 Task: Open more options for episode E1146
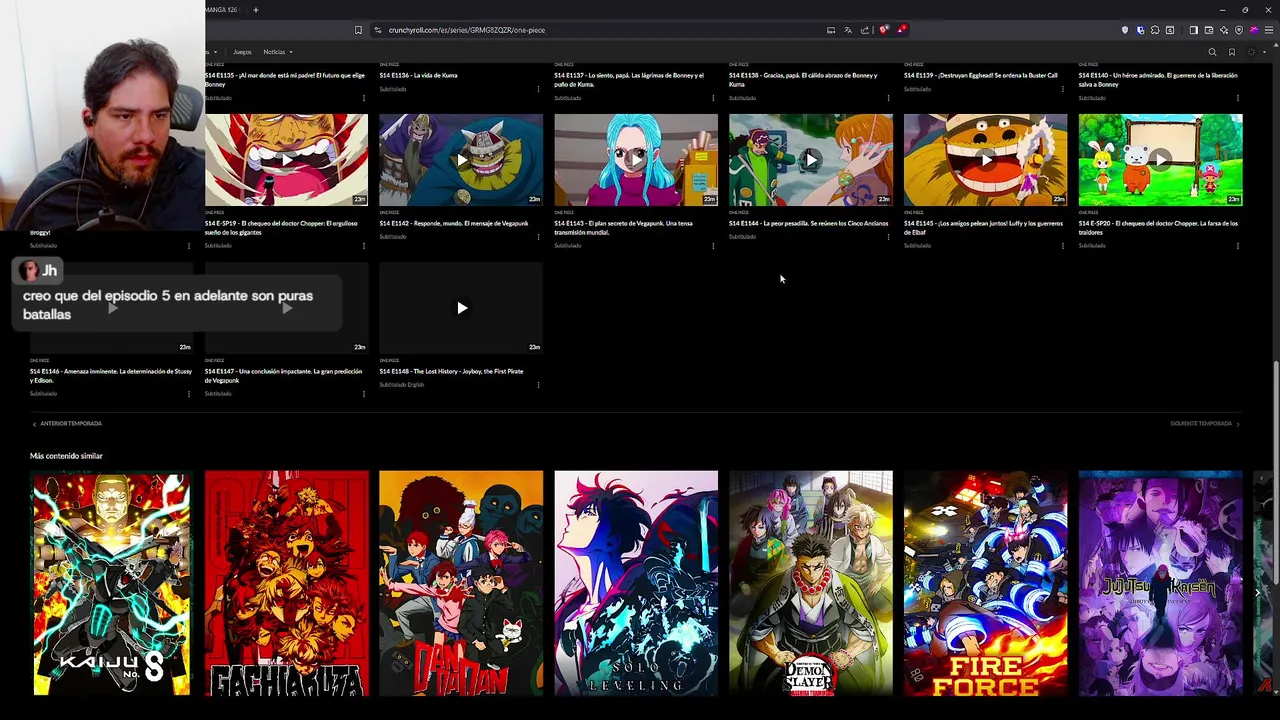click(x=189, y=394)
